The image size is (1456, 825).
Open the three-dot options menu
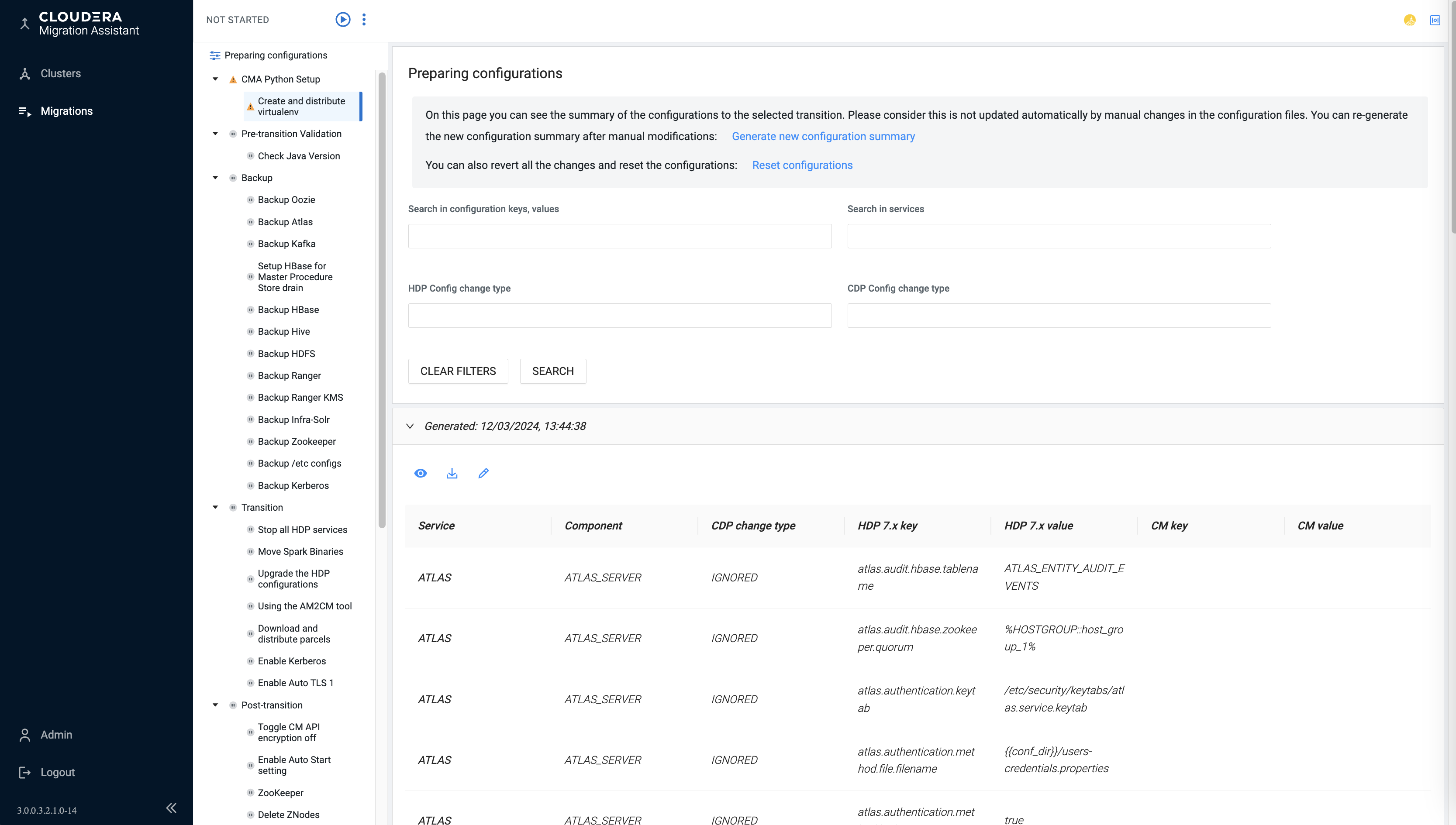click(x=364, y=20)
